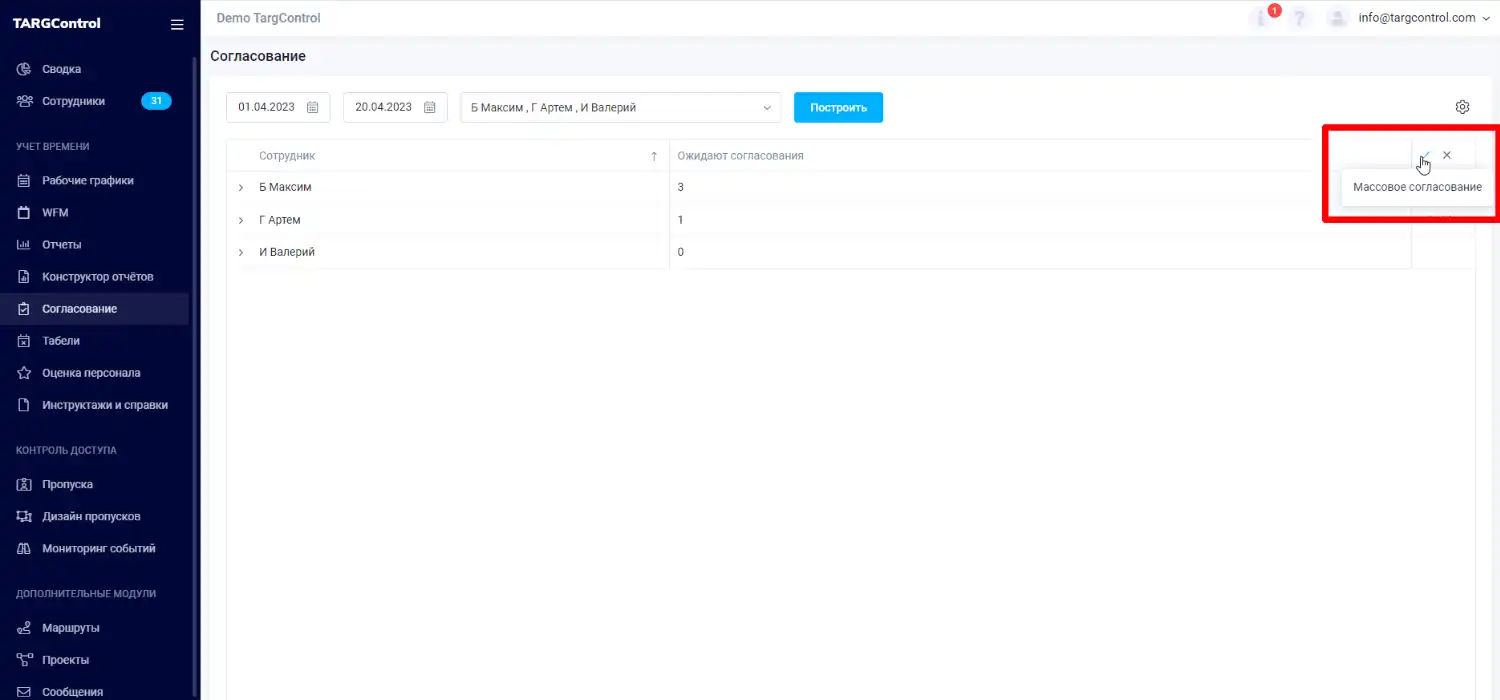1500x700 pixels.
Task: Open the employee selection dropdown
Action: [620, 107]
